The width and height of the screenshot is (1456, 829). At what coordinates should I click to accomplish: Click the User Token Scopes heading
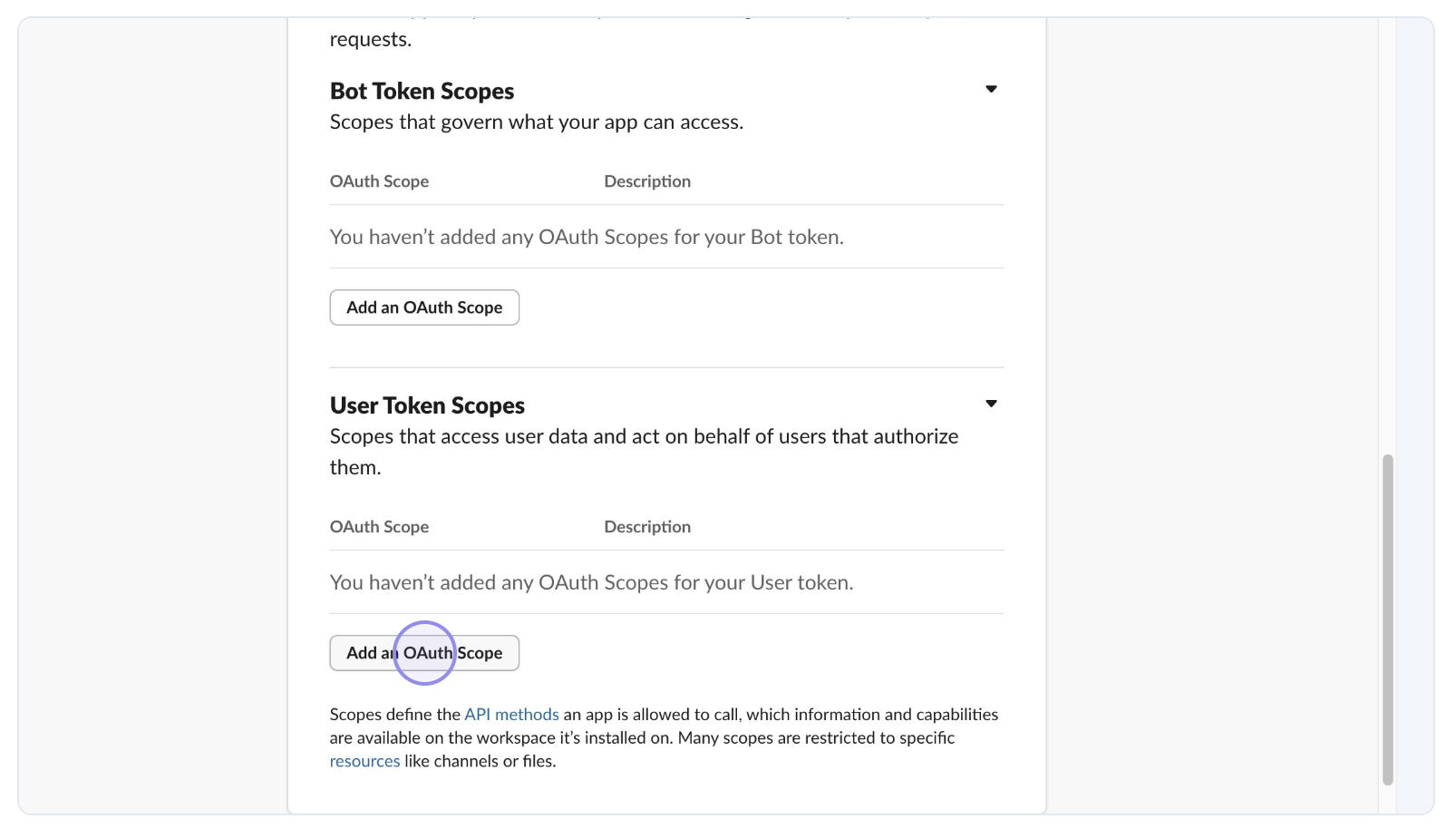(427, 405)
